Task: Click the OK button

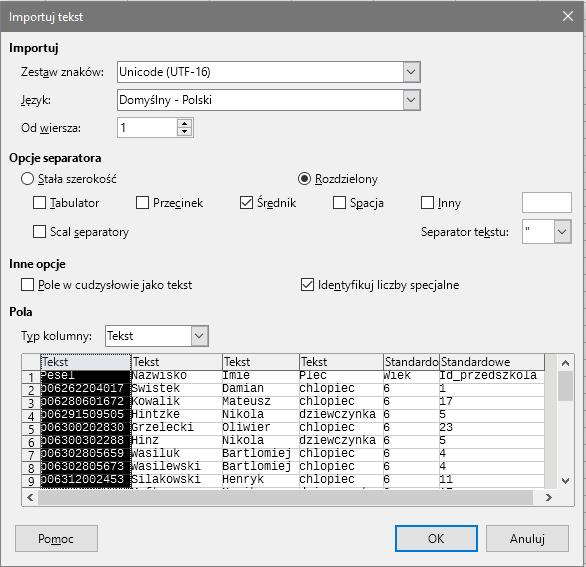Action: coord(436,538)
